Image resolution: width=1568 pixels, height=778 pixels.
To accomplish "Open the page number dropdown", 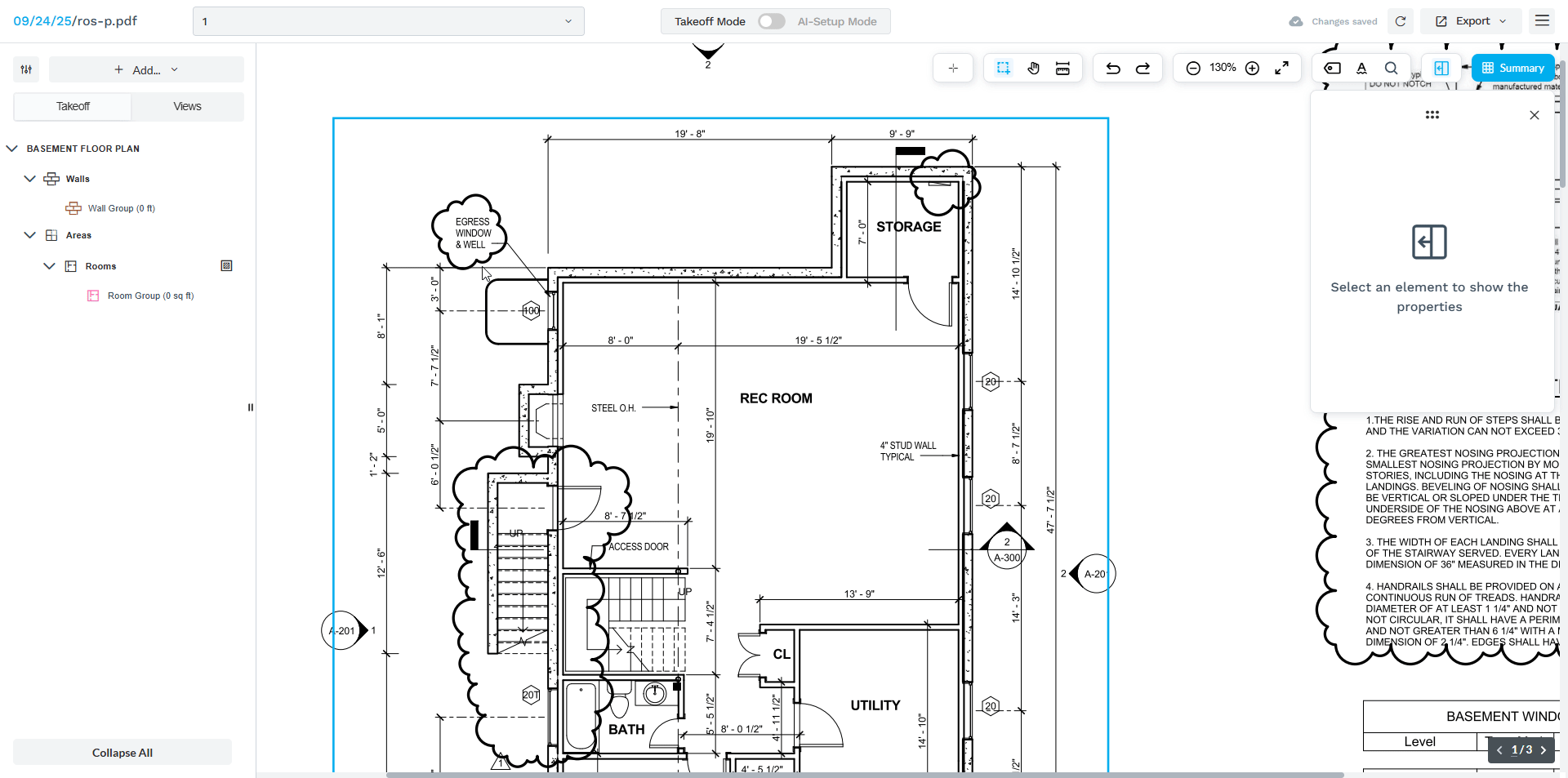I will pos(389,21).
